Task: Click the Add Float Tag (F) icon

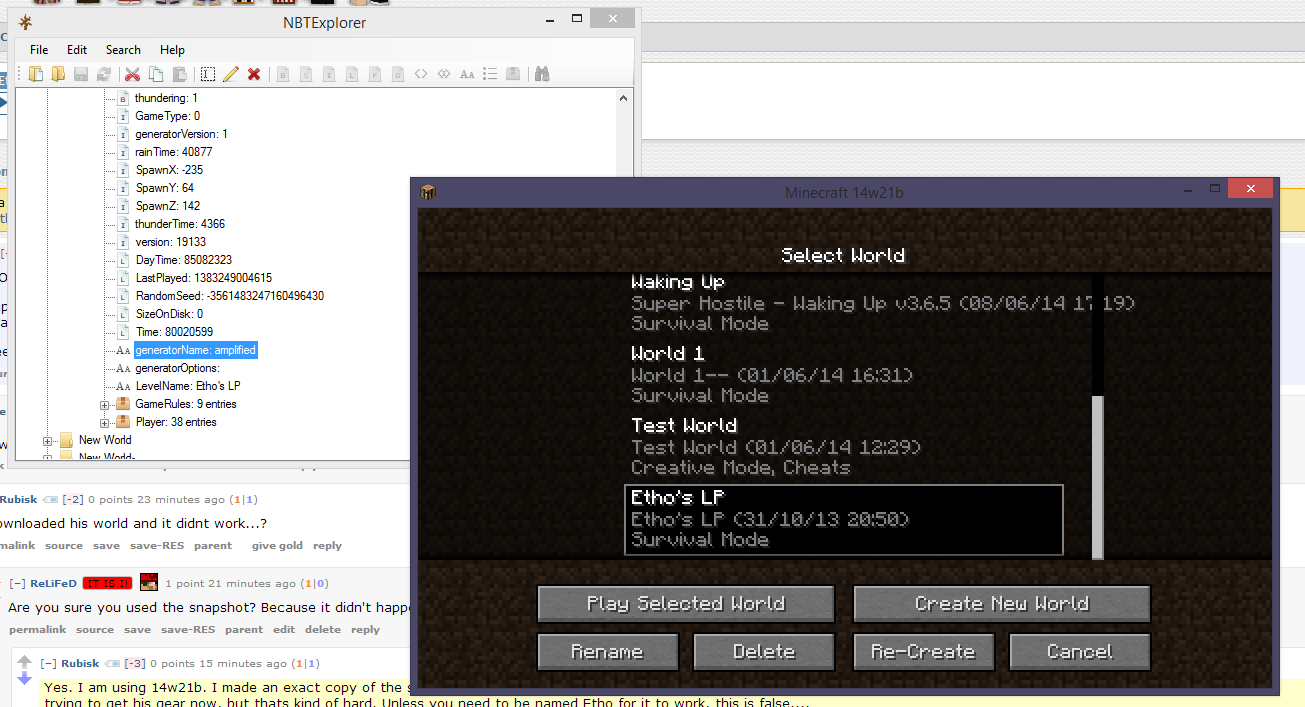Action: pos(375,74)
